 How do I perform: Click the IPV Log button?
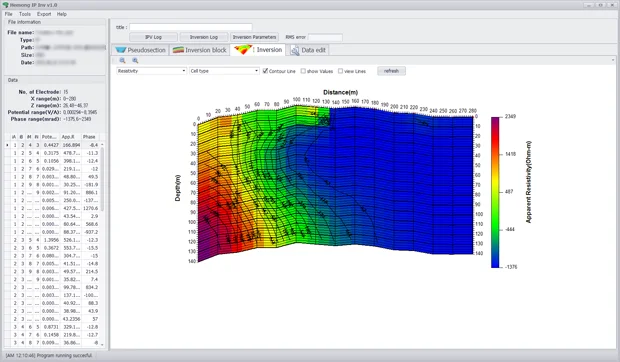[x=153, y=37]
